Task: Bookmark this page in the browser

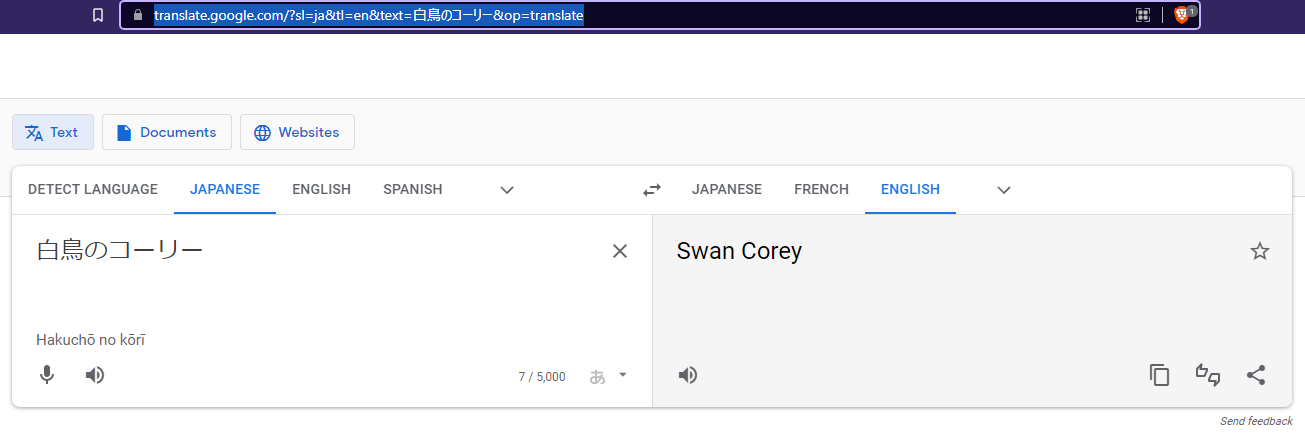Action: 98,15
